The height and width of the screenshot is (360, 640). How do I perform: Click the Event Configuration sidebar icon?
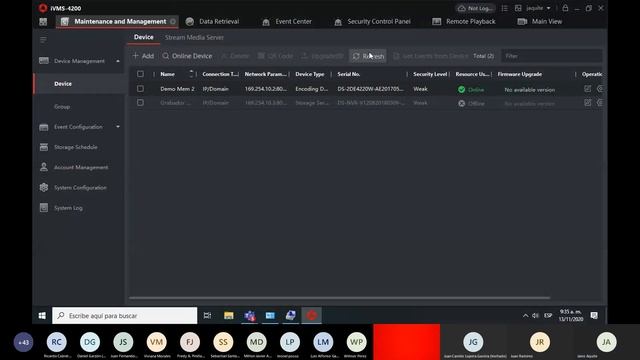tap(44, 127)
